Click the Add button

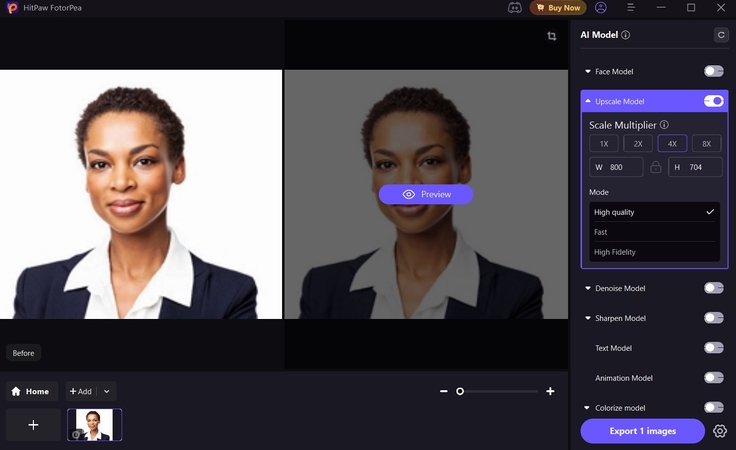pos(81,391)
